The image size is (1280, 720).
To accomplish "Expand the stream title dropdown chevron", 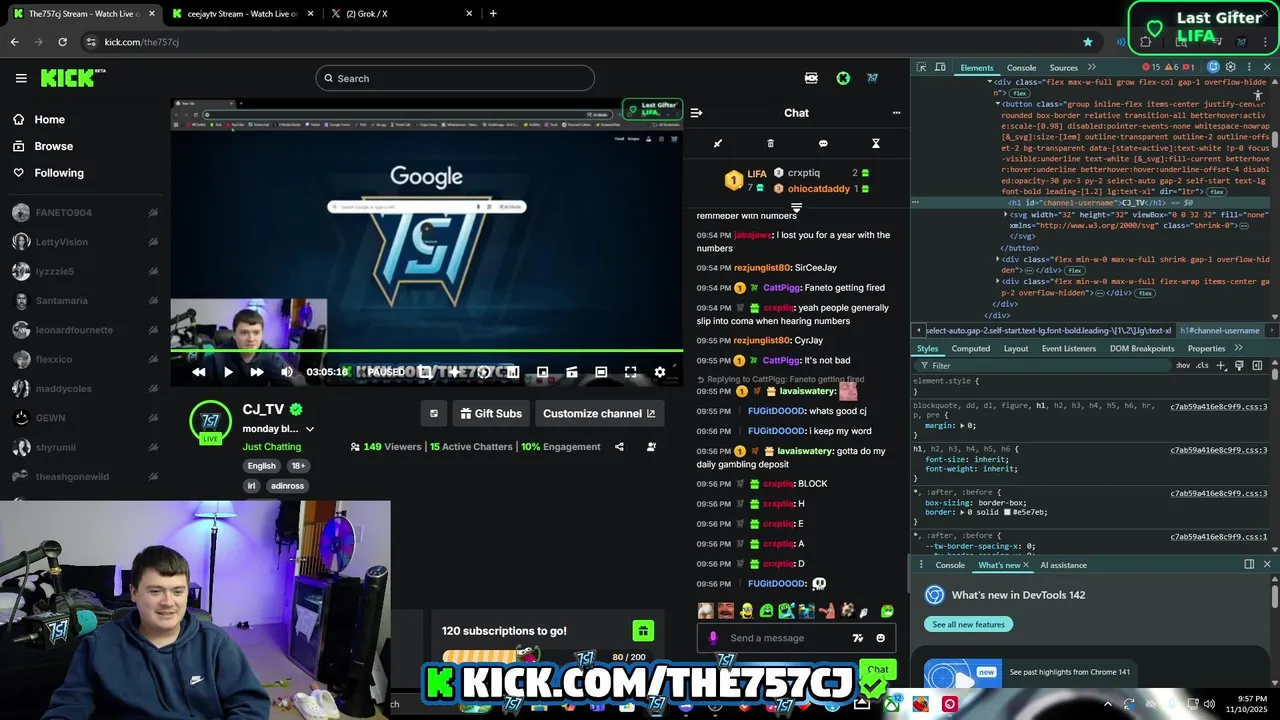I will click(309, 429).
